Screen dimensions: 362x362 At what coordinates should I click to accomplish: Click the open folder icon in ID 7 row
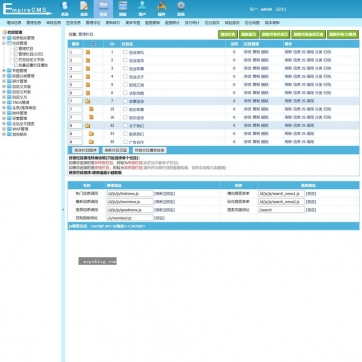pyautogui.click(x=88, y=101)
